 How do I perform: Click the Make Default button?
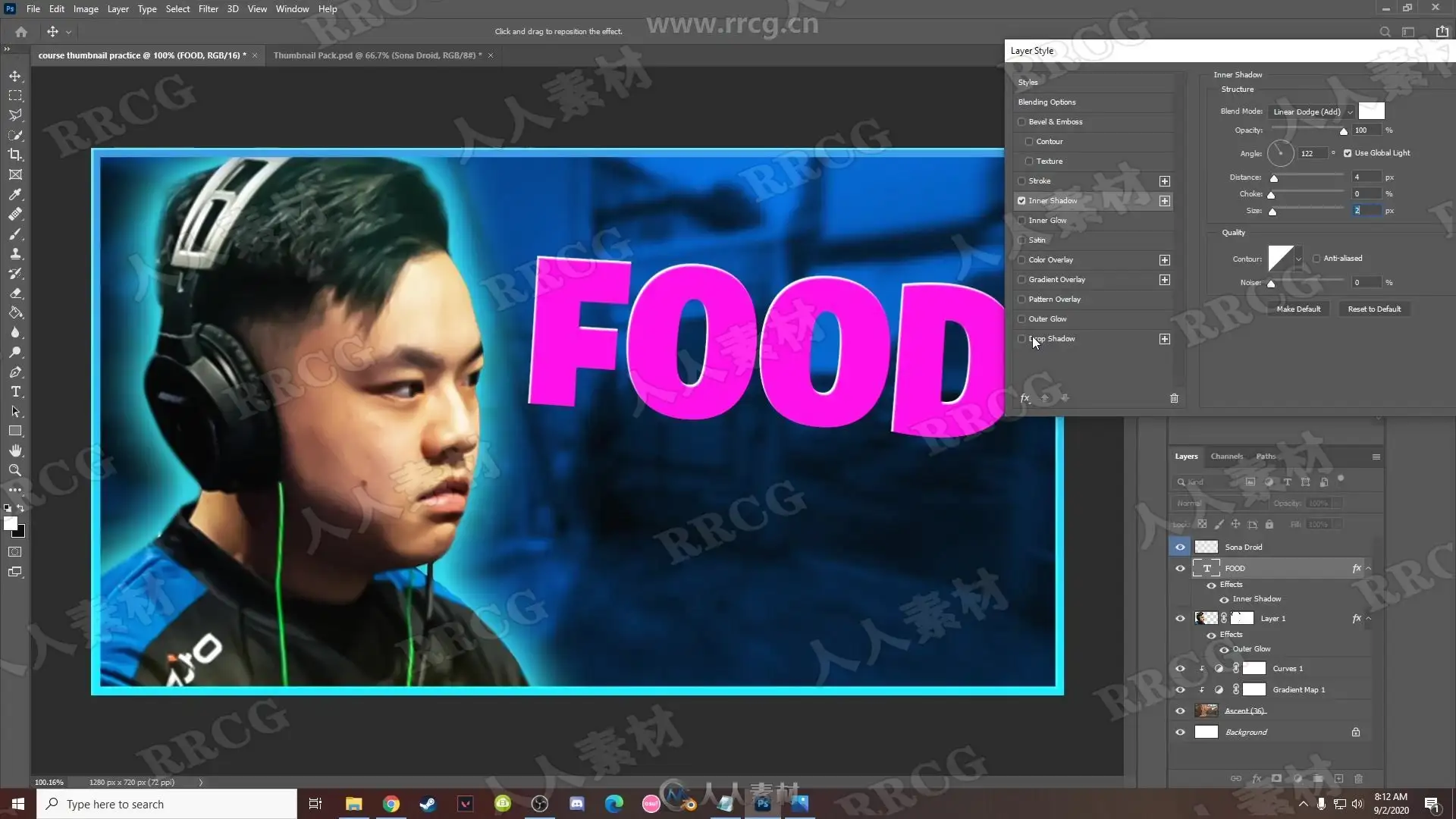tap(1298, 309)
